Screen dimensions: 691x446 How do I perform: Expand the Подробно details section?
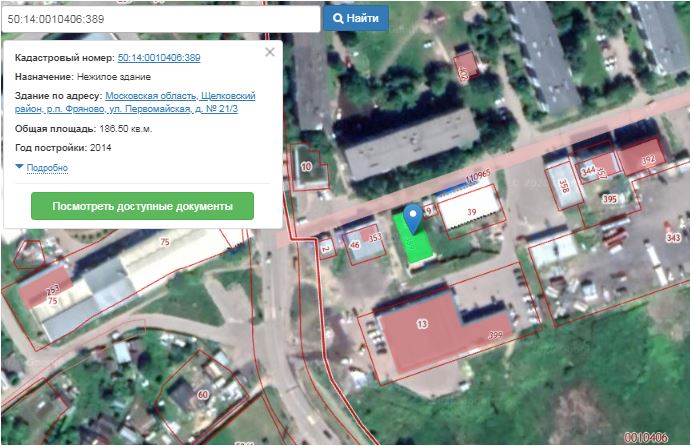click(47, 168)
